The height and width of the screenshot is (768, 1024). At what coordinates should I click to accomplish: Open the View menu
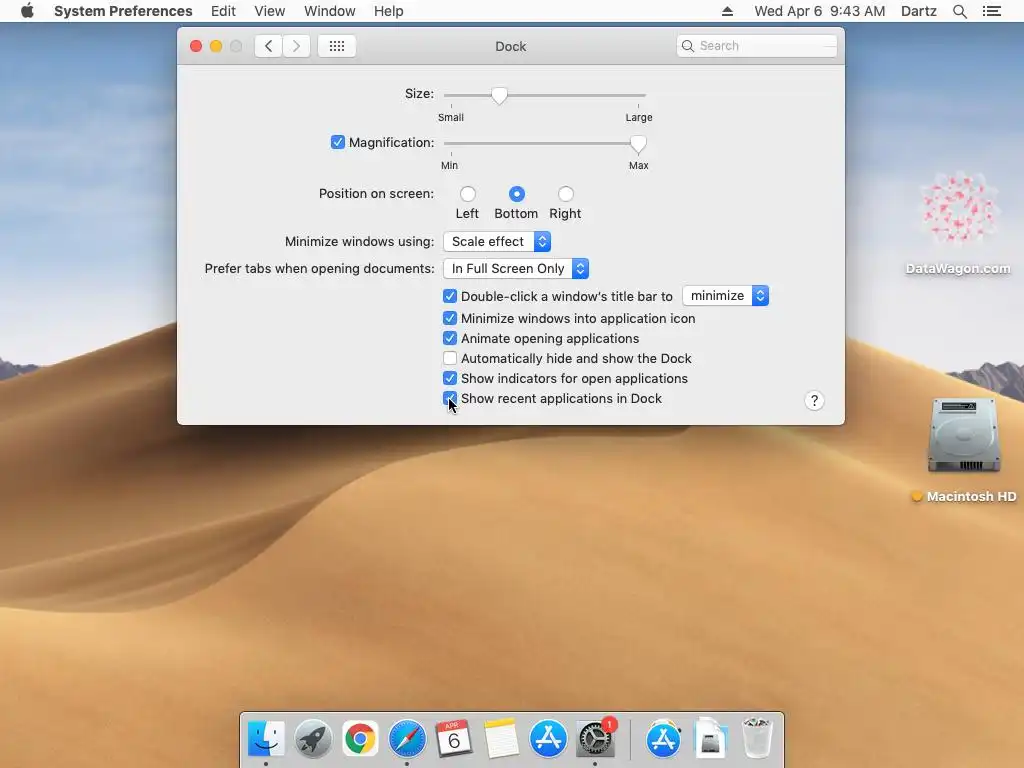[270, 11]
